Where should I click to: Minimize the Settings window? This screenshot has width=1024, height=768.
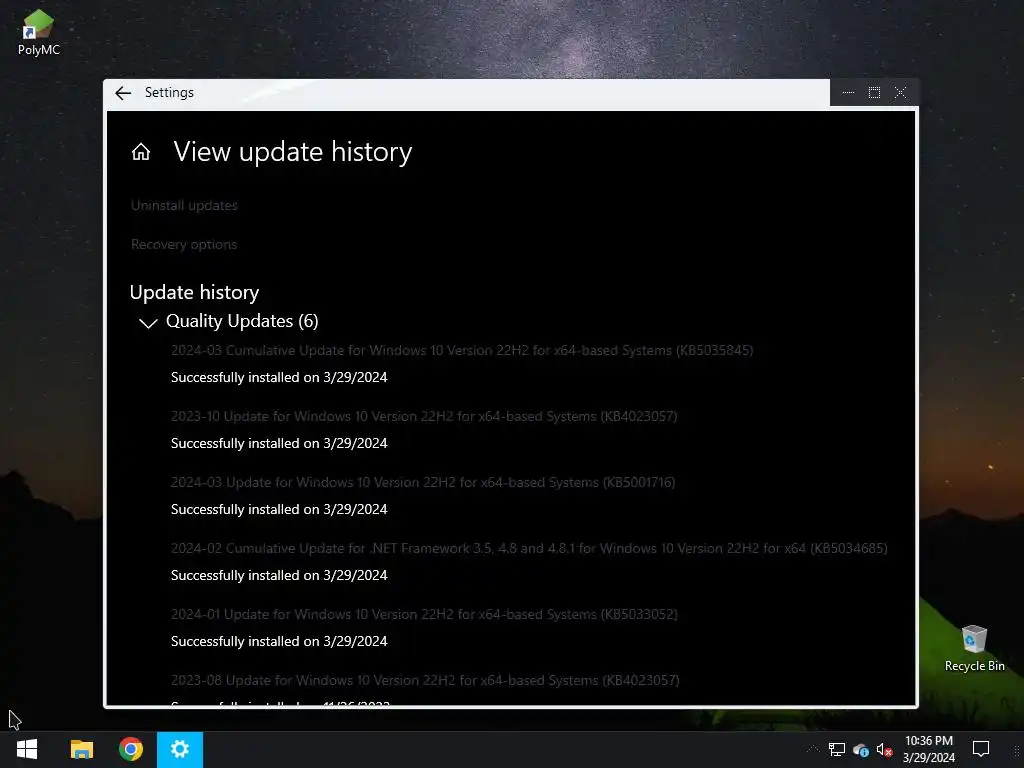click(848, 93)
